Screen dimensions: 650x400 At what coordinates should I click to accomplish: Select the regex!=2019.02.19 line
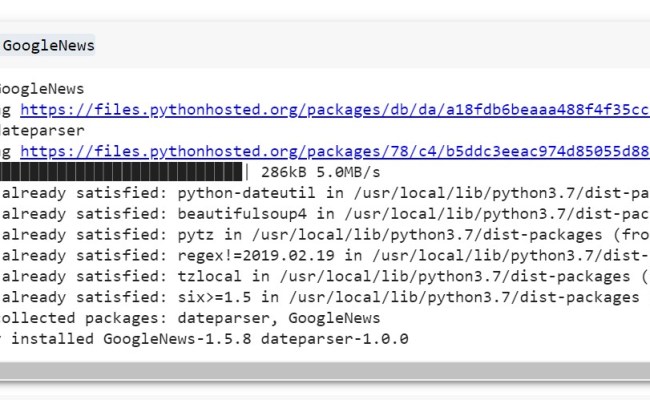pos(325,255)
